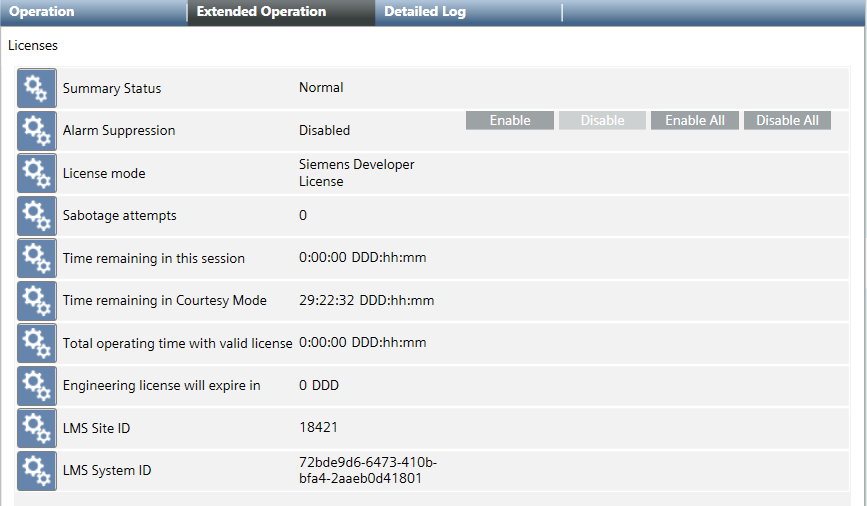The height and width of the screenshot is (506, 867).
Task: Click the Disable All button
Action: coord(787,120)
